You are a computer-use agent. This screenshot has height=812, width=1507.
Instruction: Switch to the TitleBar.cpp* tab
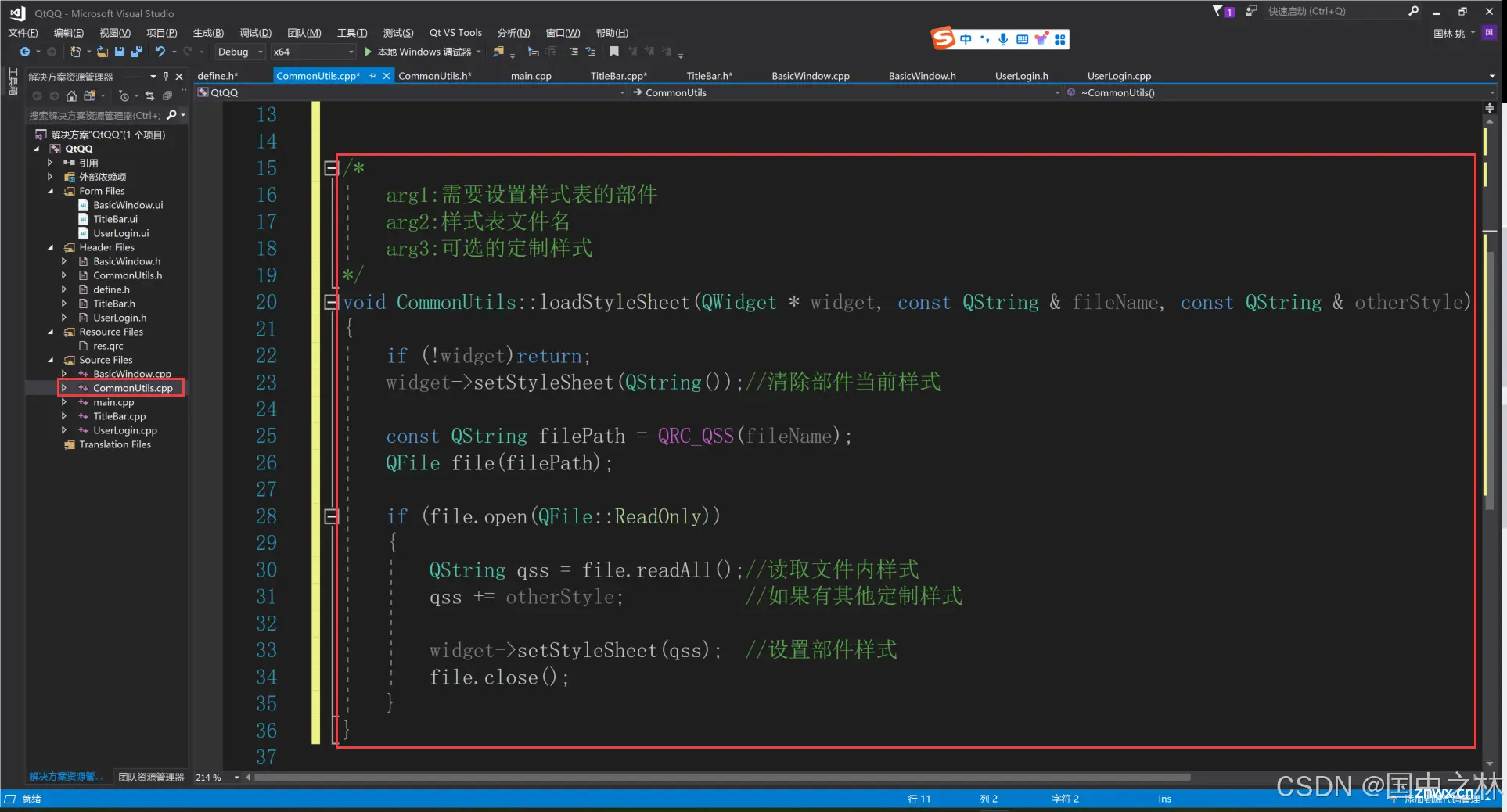(x=619, y=76)
